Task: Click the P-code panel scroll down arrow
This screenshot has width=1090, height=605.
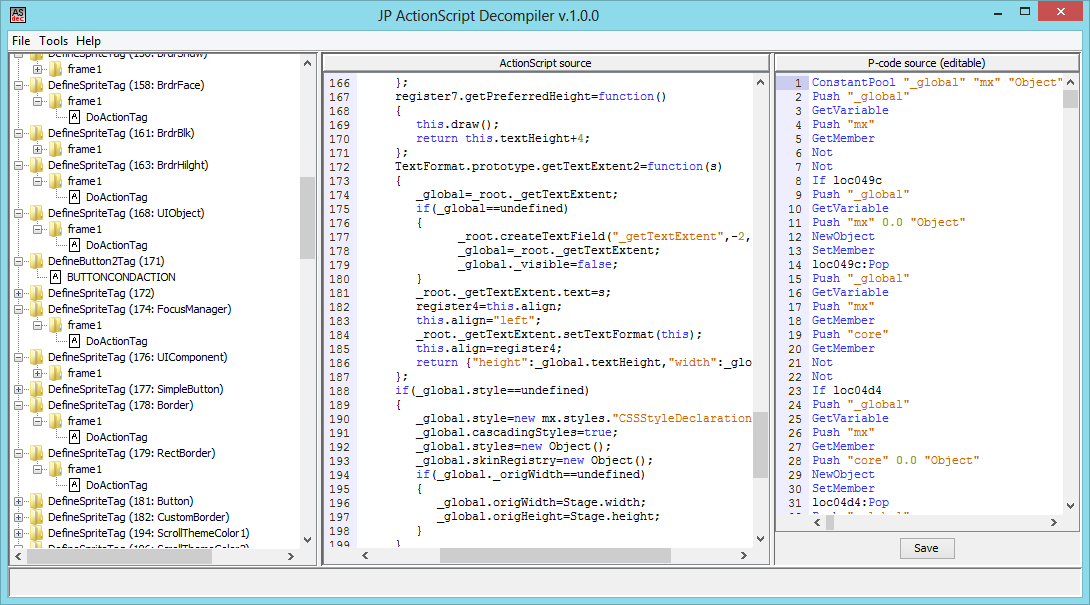Action: [1071, 506]
